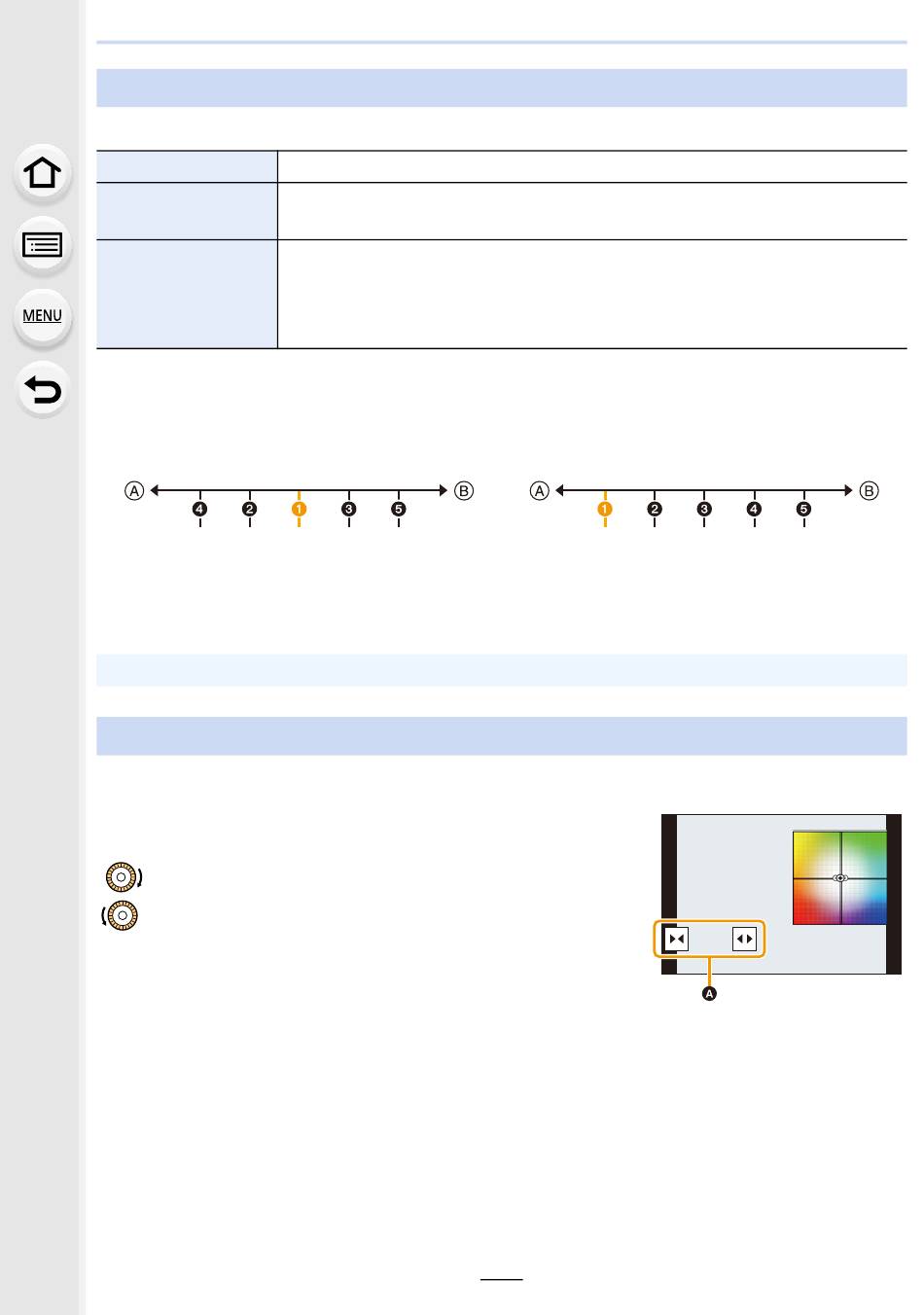Click the circled A label of the first diagram

134,490
